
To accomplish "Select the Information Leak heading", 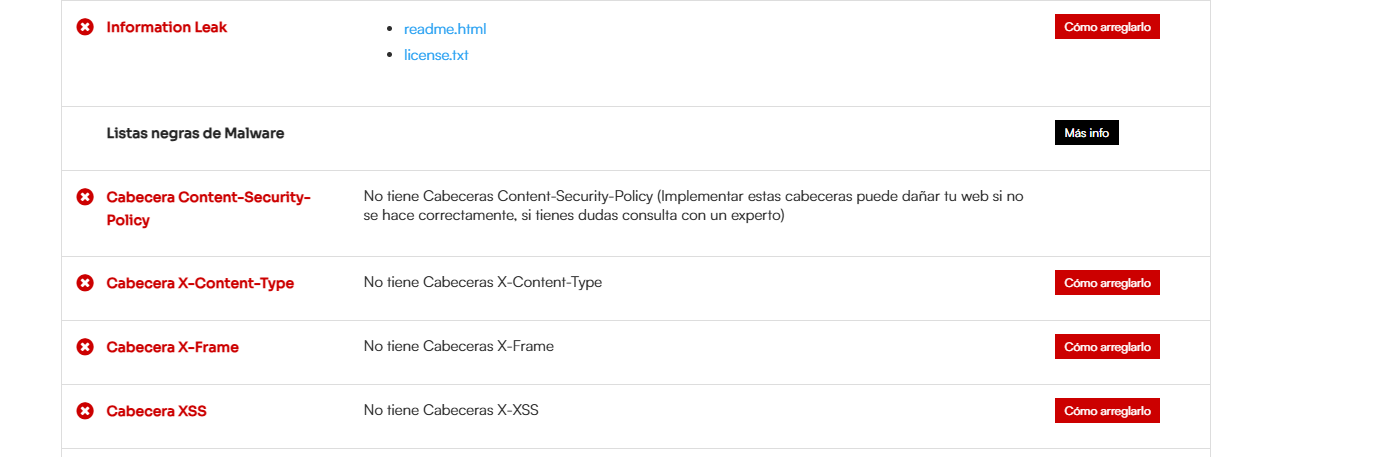I will coord(167,27).
